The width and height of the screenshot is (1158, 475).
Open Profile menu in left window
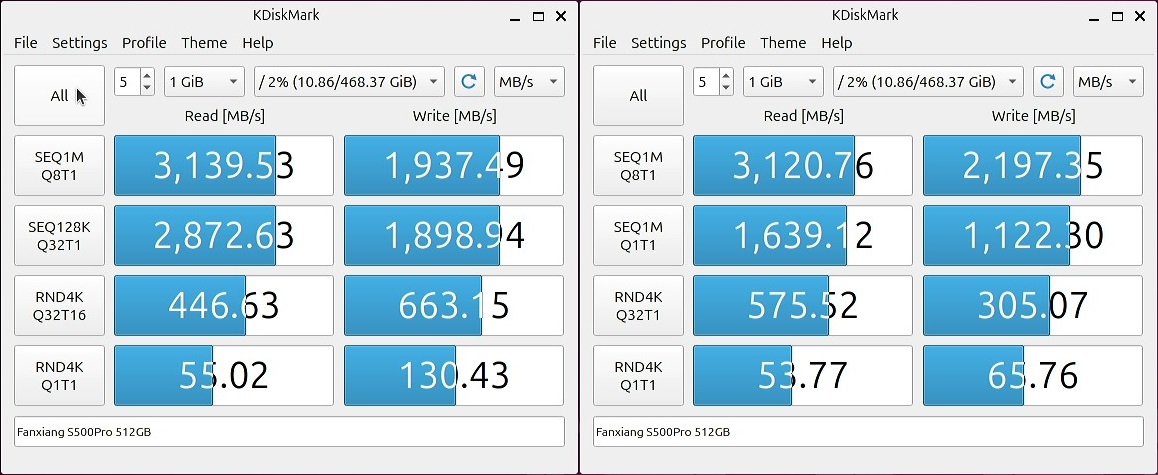pyautogui.click(x=144, y=43)
